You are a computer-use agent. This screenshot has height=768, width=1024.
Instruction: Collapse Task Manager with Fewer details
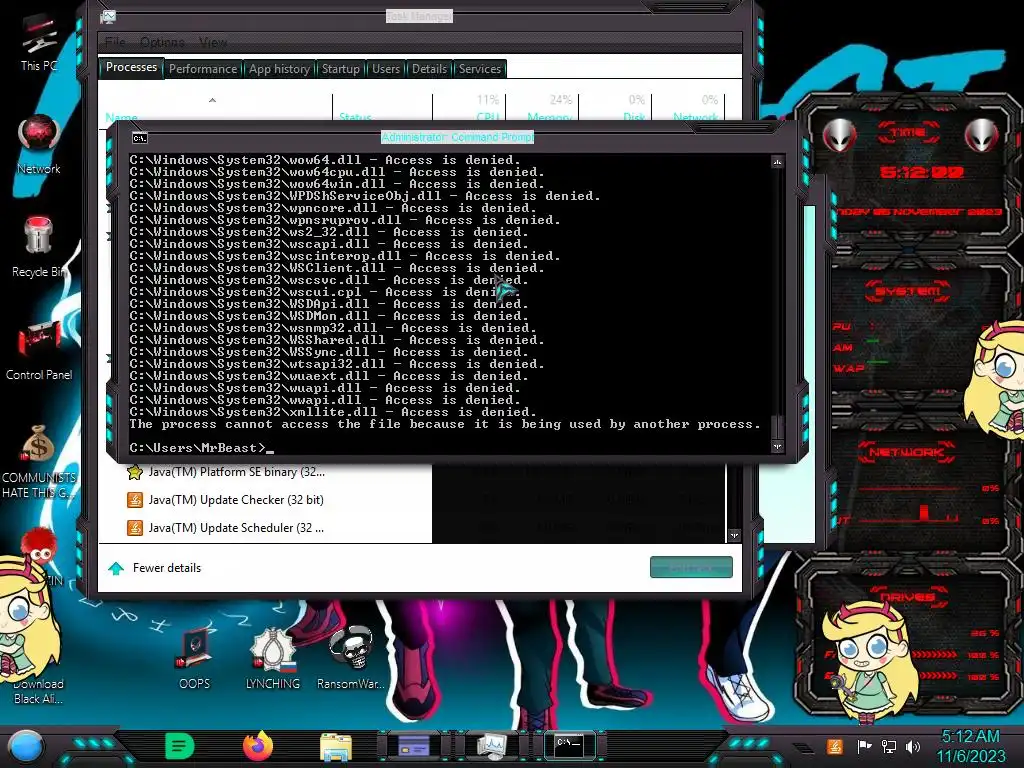click(155, 568)
